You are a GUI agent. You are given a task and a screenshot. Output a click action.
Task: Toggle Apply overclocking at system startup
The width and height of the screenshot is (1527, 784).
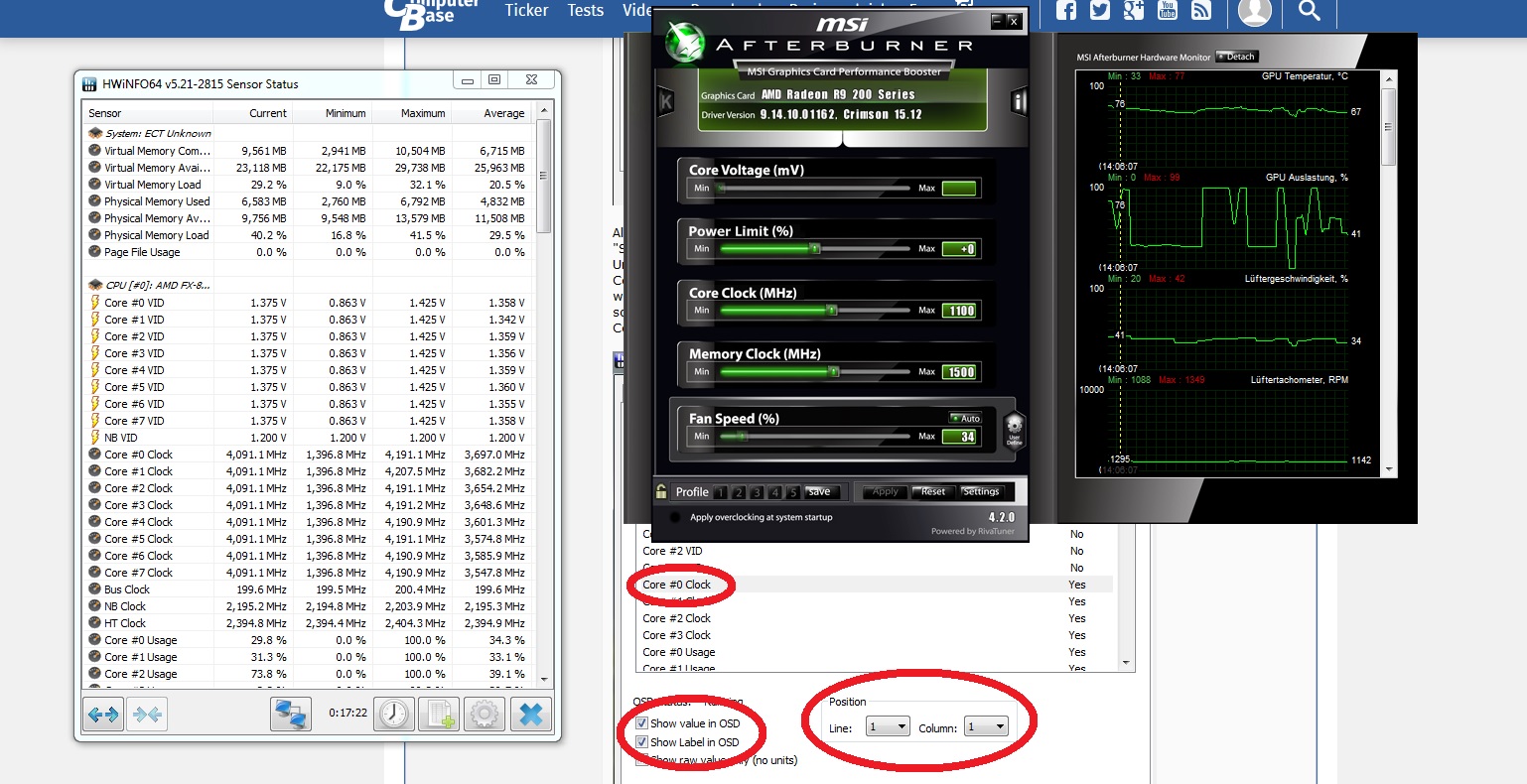(675, 517)
